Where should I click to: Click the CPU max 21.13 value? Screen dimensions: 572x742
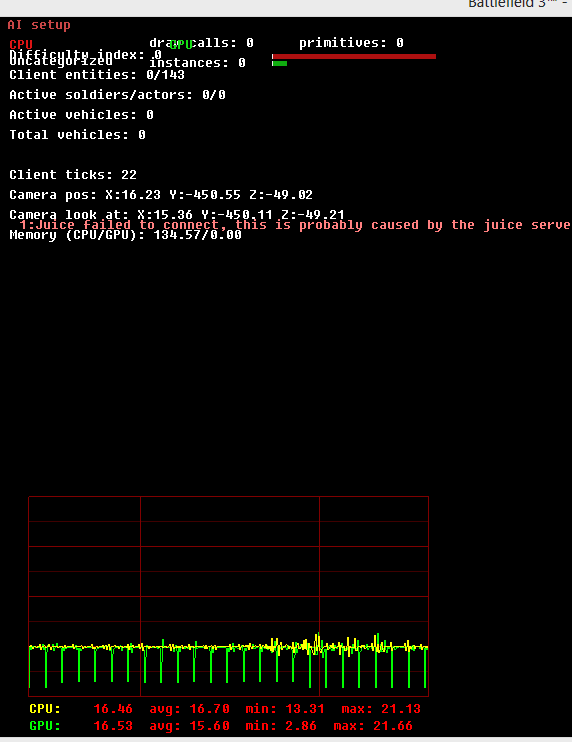pyautogui.click(x=381, y=709)
